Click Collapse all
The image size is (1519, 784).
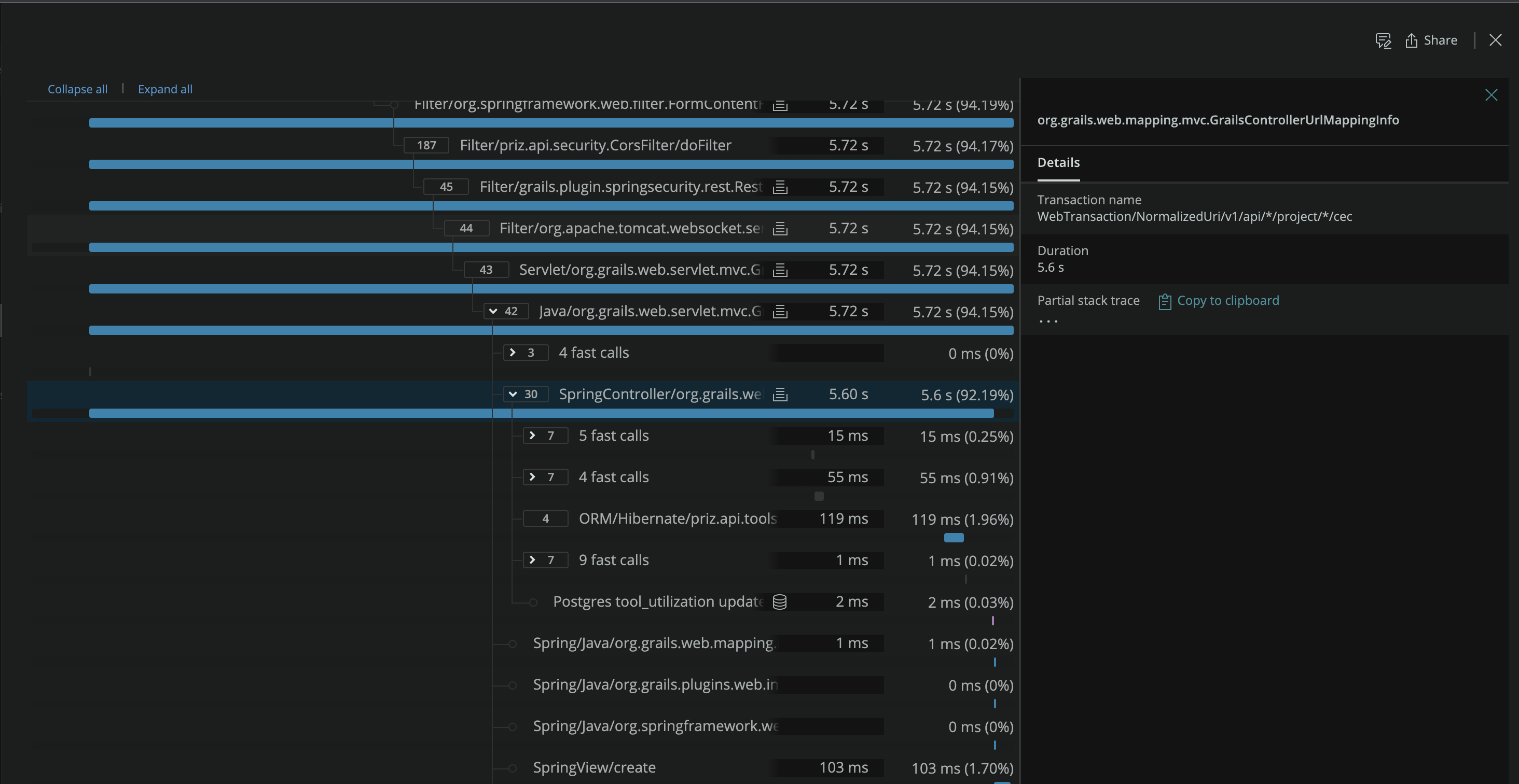pyautogui.click(x=77, y=89)
